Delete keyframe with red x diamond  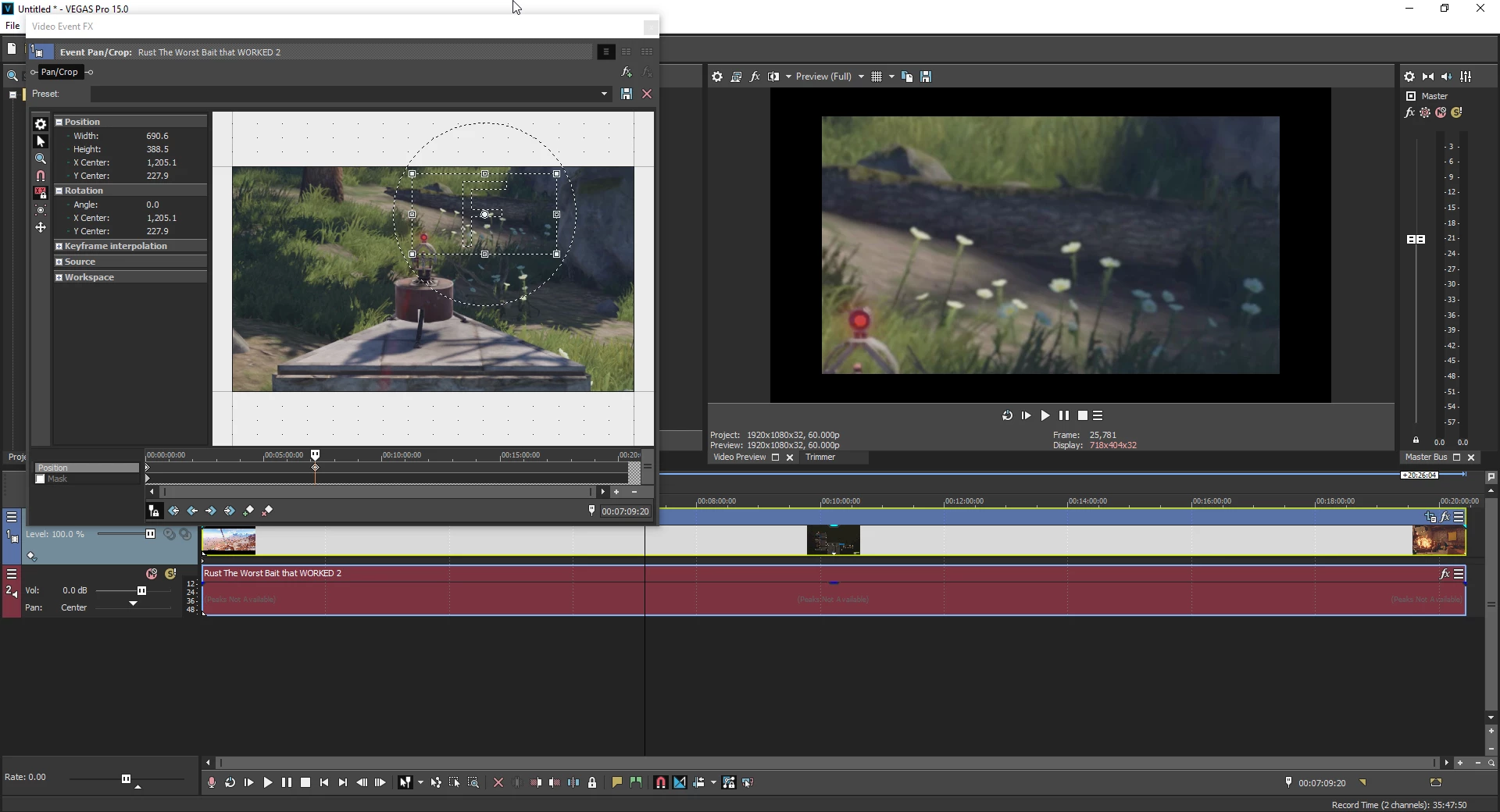pyautogui.click(x=267, y=511)
